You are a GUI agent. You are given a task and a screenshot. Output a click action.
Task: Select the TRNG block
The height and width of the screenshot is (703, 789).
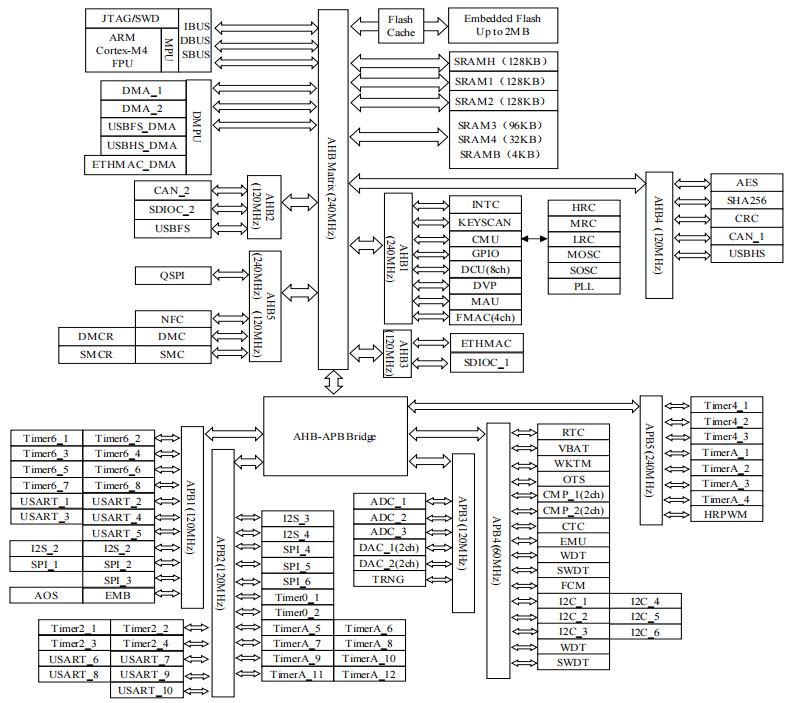[389, 579]
